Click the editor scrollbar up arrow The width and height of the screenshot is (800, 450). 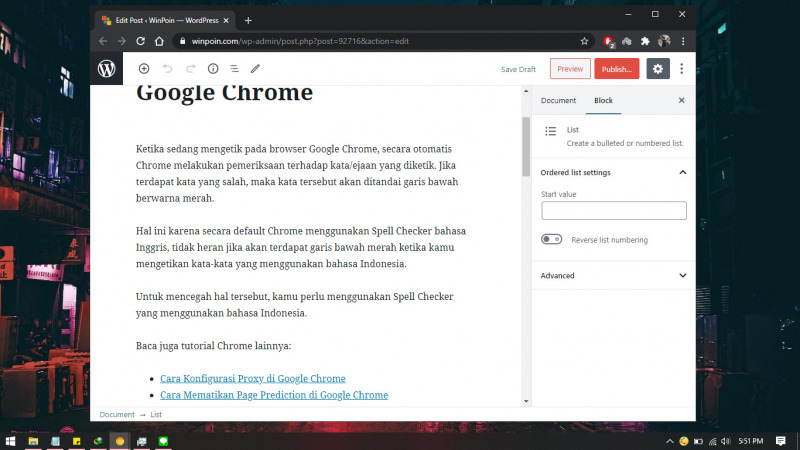526,91
